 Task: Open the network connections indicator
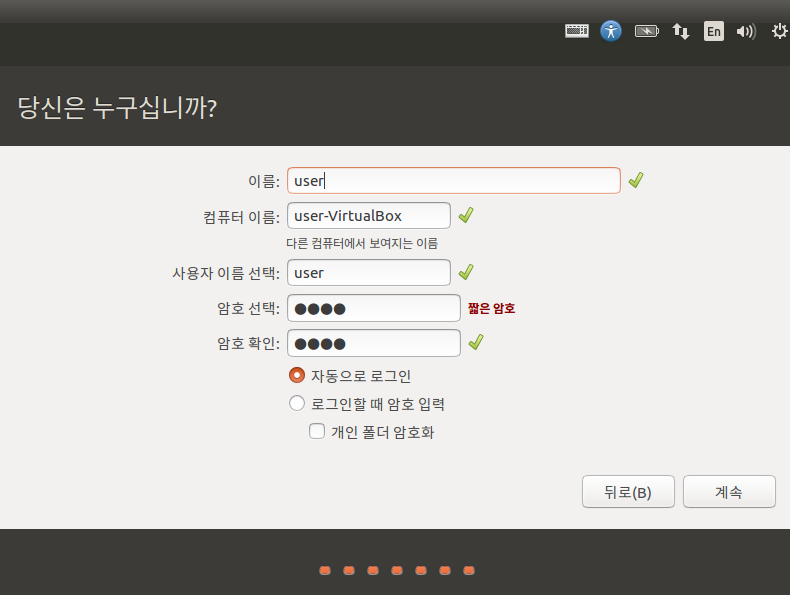681,31
